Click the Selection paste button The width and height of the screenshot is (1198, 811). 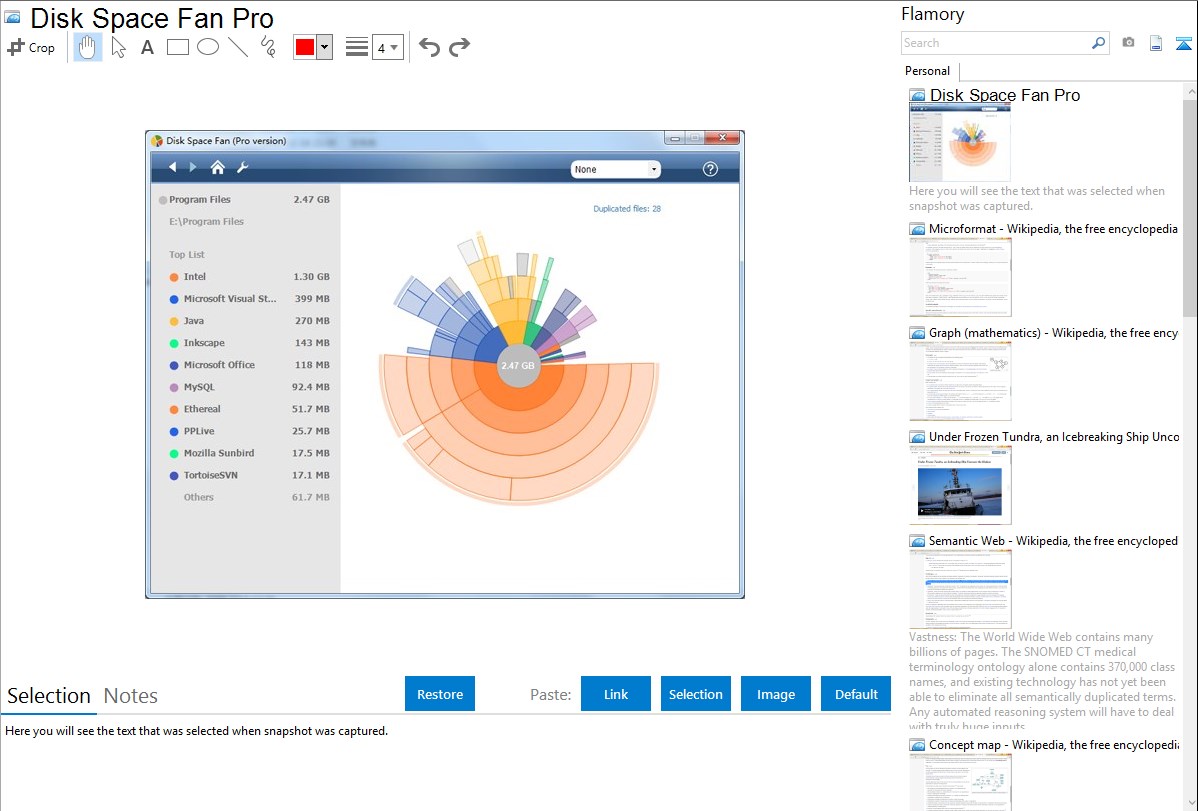(x=696, y=694)
